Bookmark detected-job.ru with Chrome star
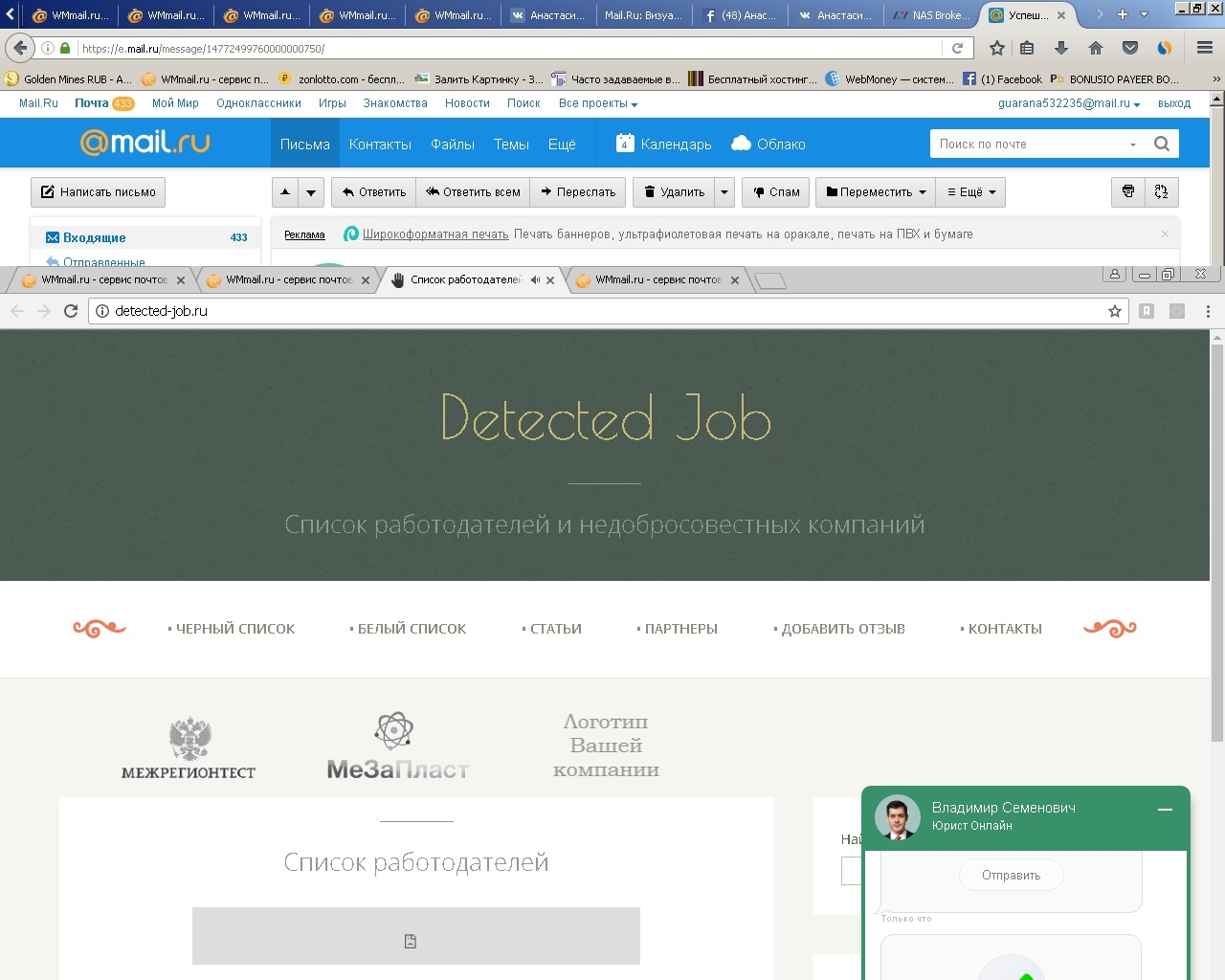The height and width of the screenshot is (980, 1225). coord(1115,311)
